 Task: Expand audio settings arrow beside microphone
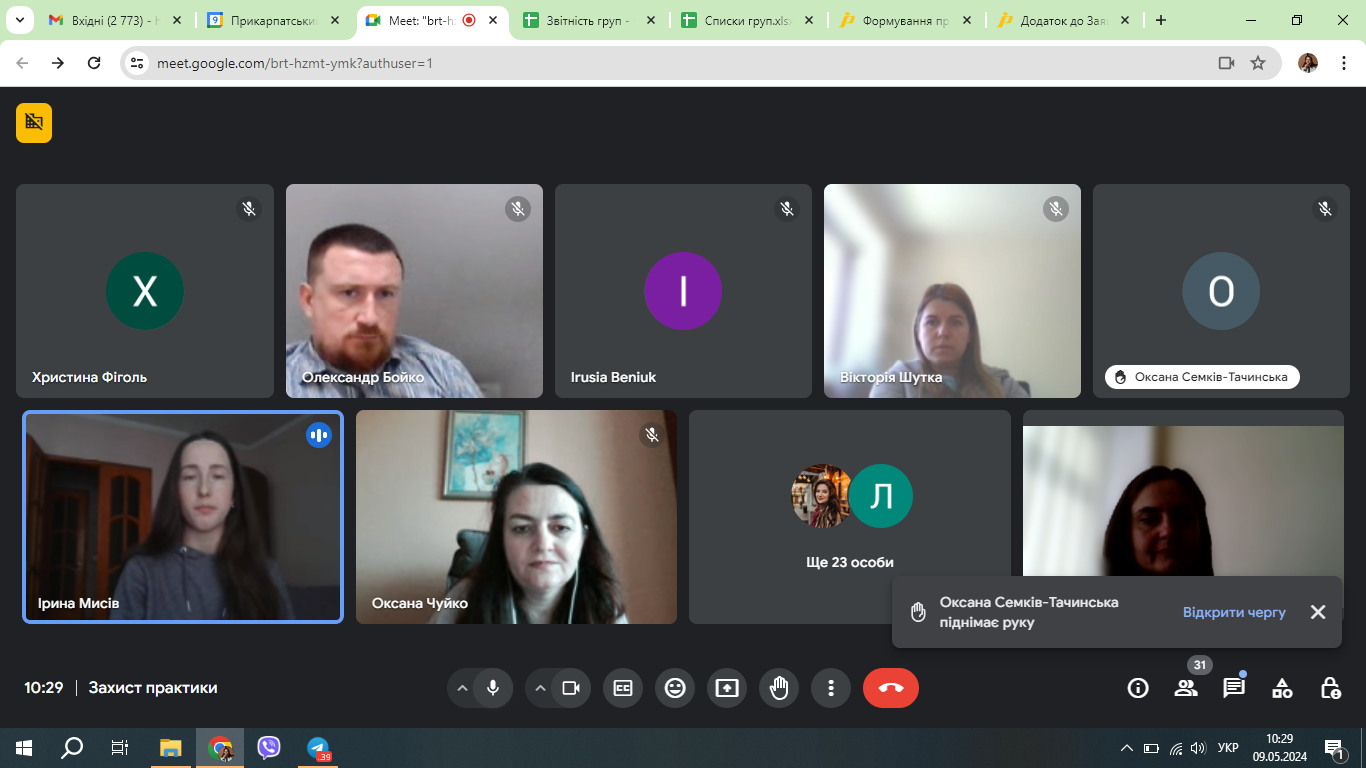pyautogui.click(x=462, y=688)
